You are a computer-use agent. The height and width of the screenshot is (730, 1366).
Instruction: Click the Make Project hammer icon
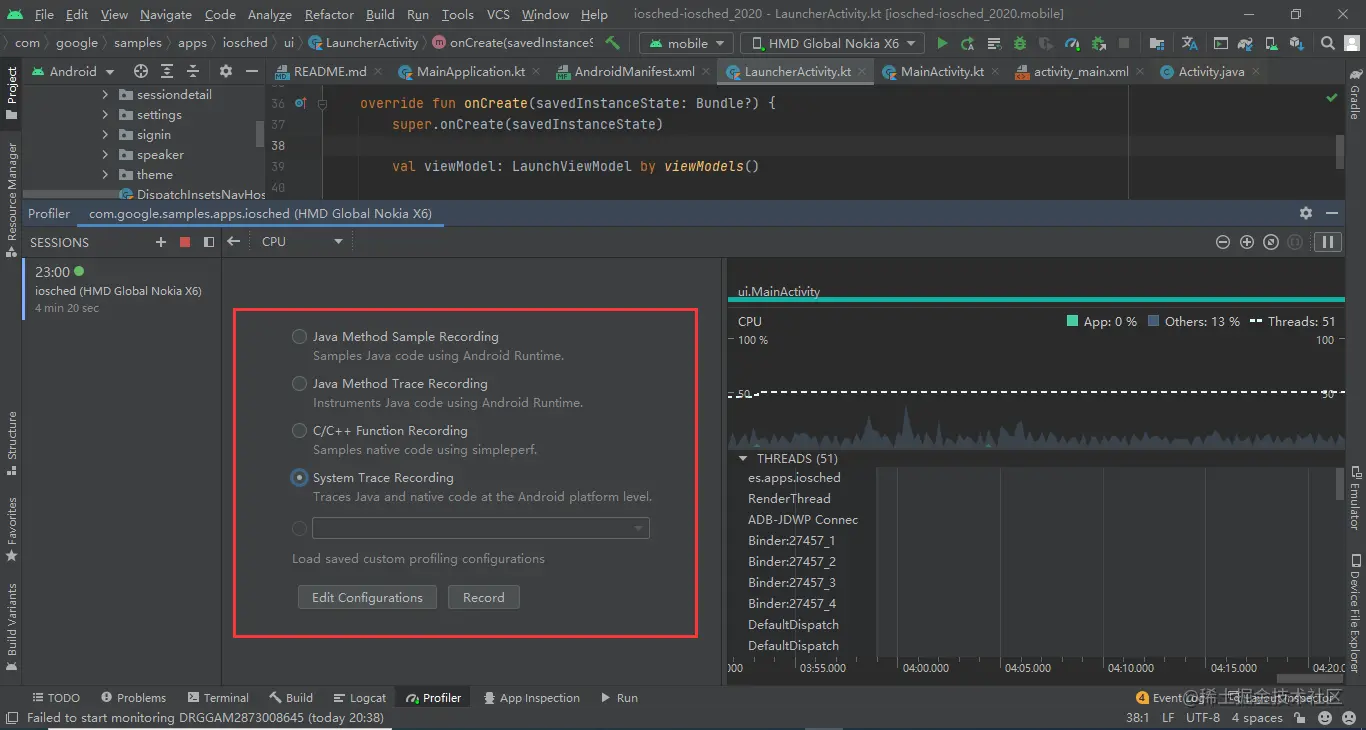point(613,43)
